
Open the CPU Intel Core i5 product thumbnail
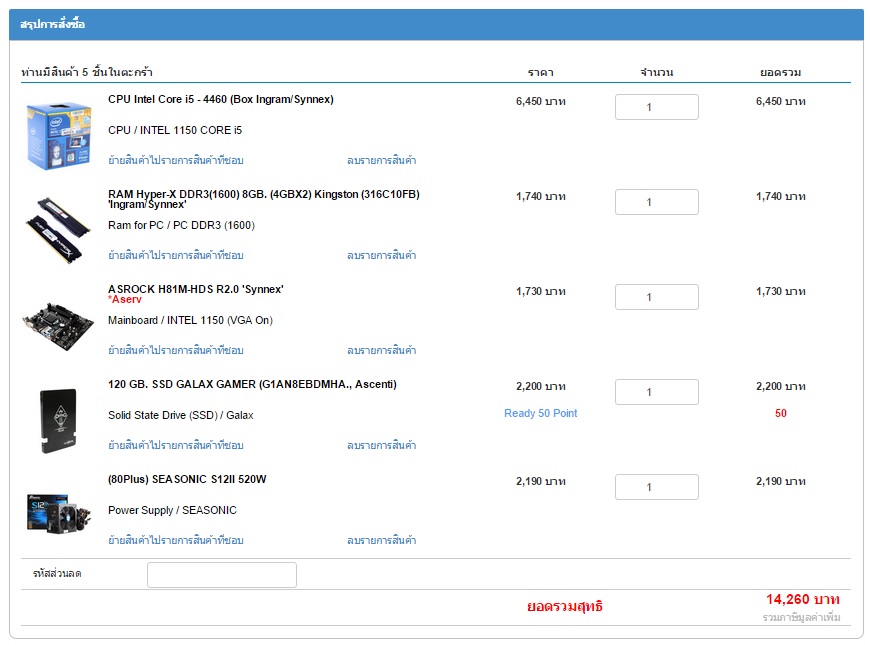click(x=59, y=135)
